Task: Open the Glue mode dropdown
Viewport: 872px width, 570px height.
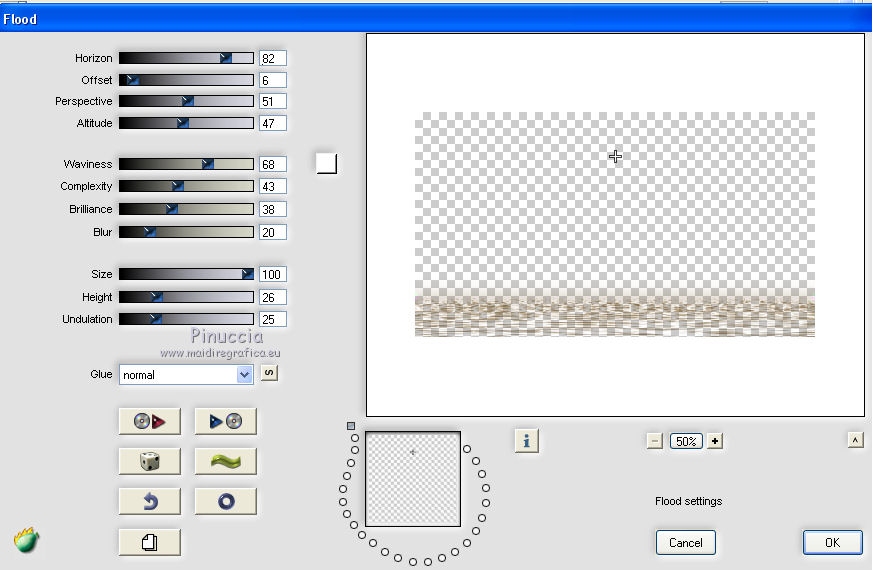Action: point(186,375)
